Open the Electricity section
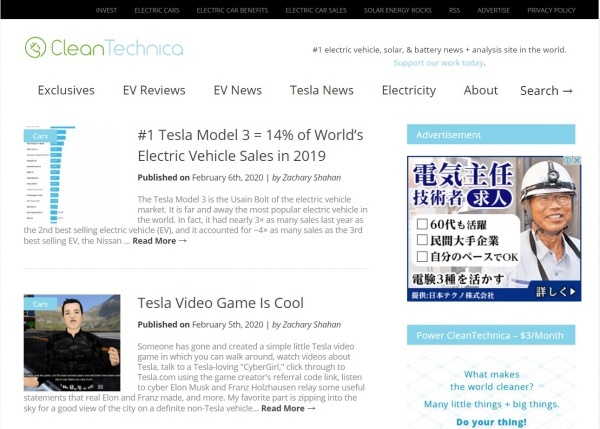The width and height of the screenshot is (600, 429). pos(409,90)
